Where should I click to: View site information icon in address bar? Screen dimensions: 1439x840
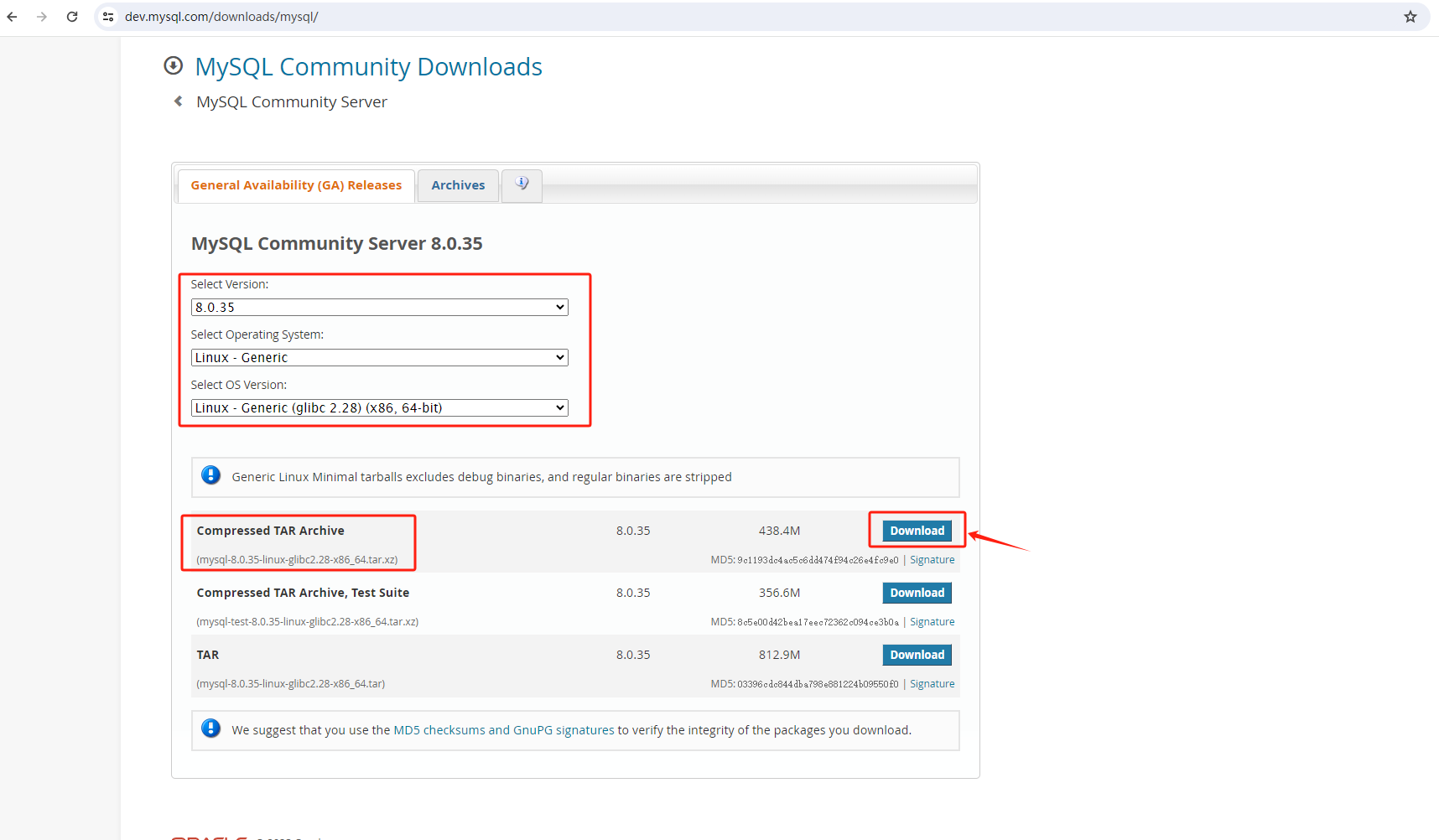108,17
